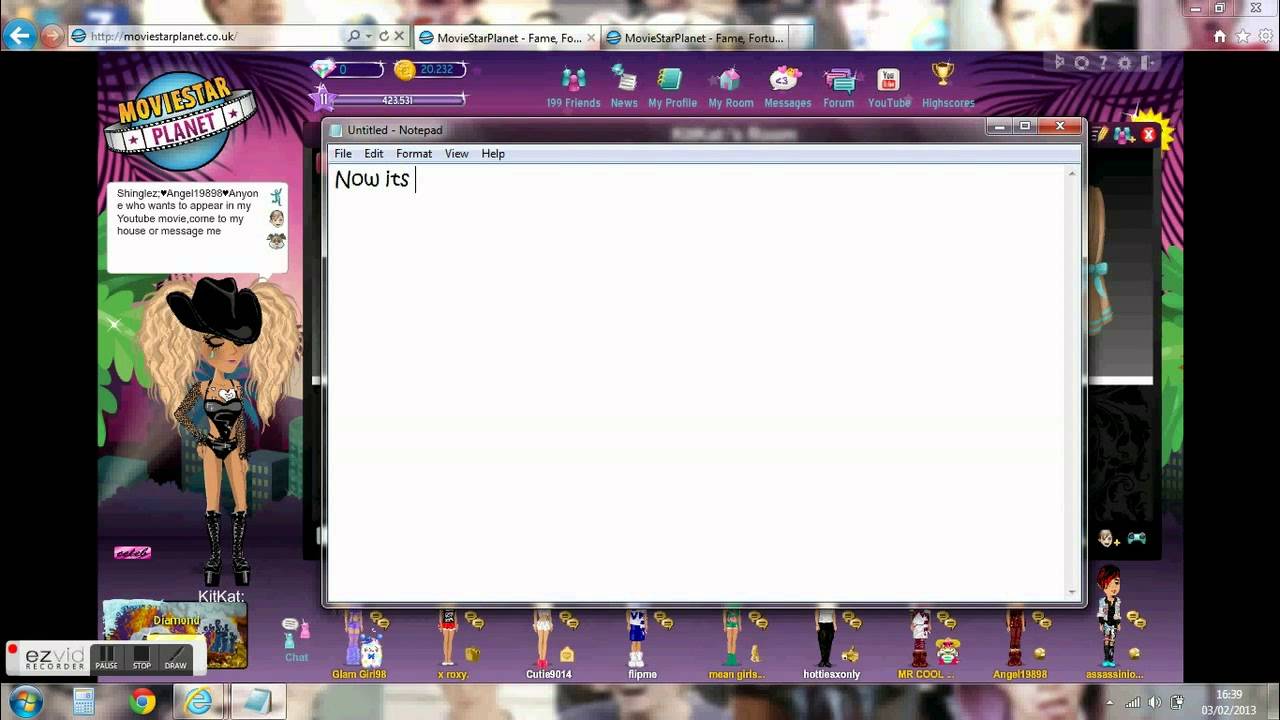Click the celeb badge
Viewport: 1280px width, 720px height.
tap(132, 553)
